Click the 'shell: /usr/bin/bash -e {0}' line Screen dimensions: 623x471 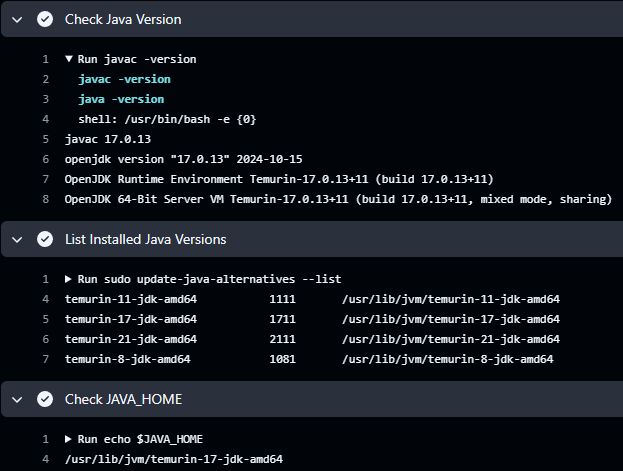click(x=167, y=119)
